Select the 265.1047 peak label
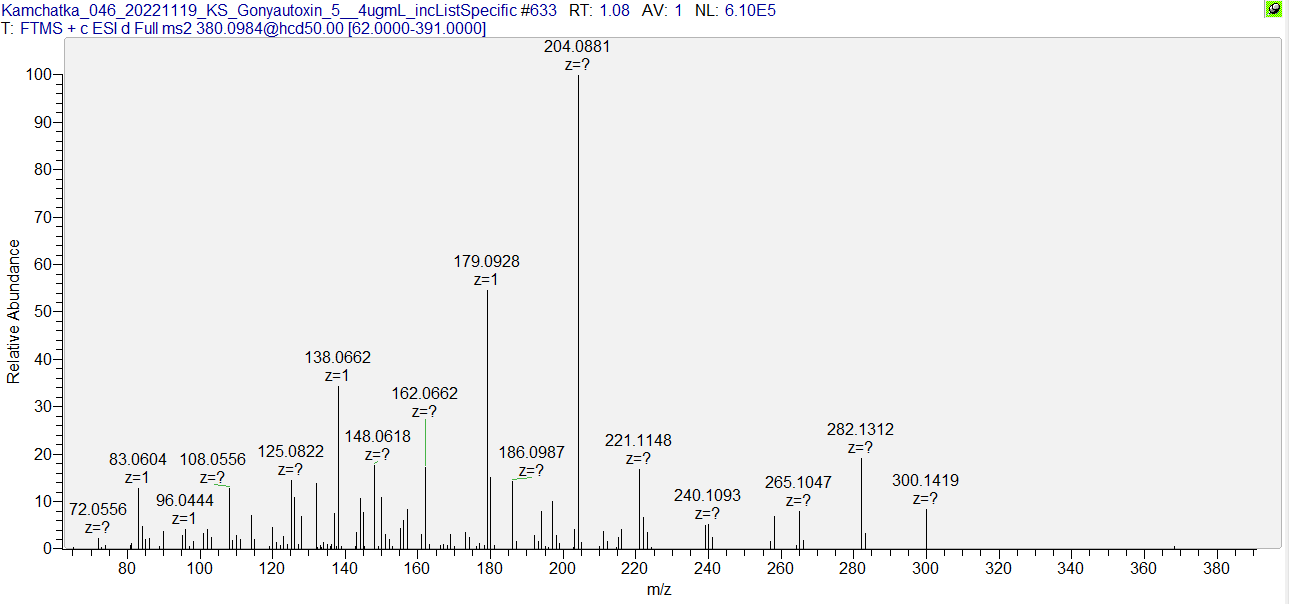The image size is (1289, 604). pyautogui.click(x=798, y=483)
